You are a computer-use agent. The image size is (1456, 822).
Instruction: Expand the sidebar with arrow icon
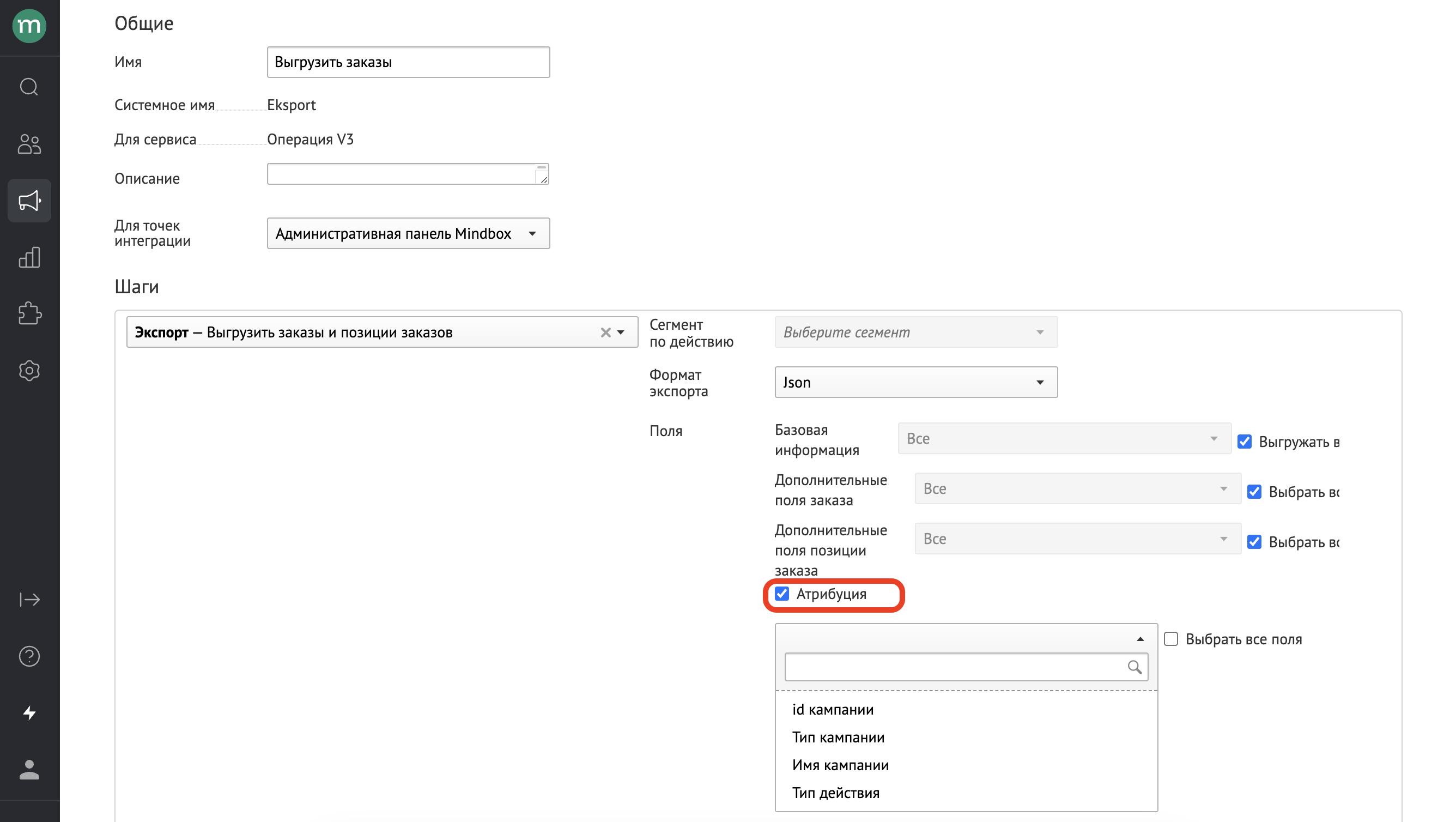(29, 599)
